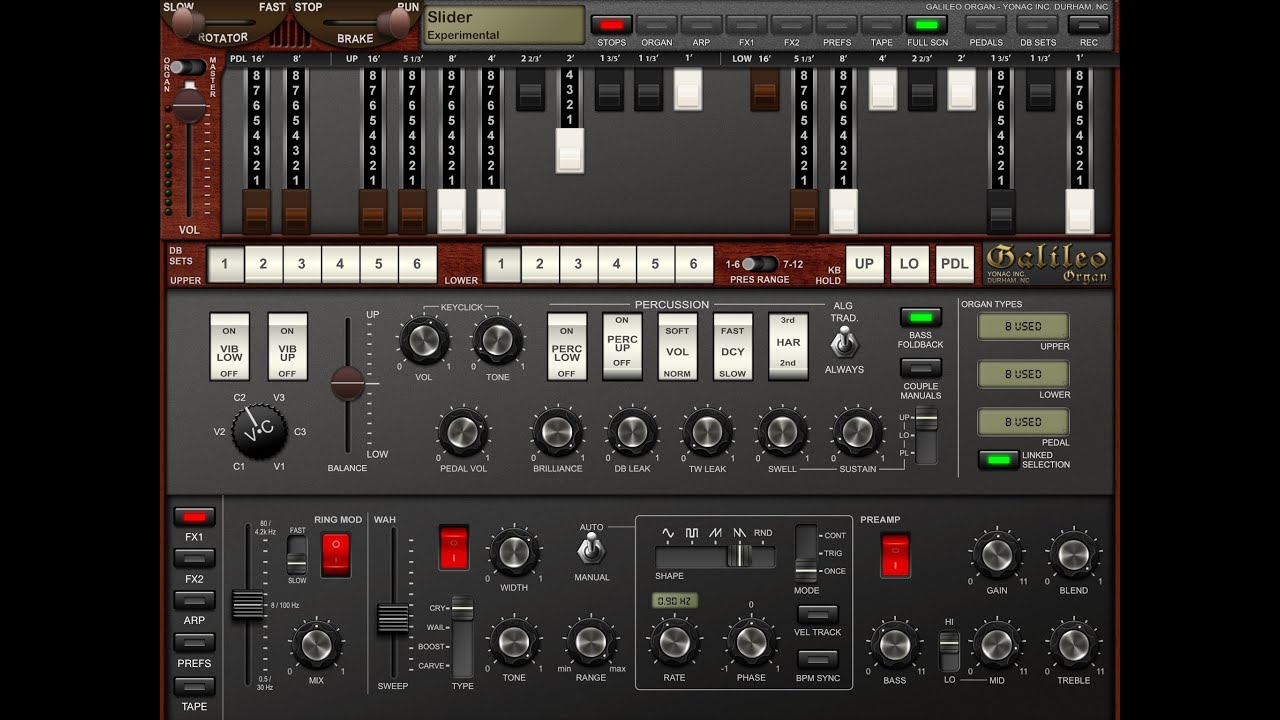Image resolution: width=1280 pixels, height=720 pixels.
Task: Toggle the Ring Mod red power switch
Action: pyautogui.click(x=335, y=555)
